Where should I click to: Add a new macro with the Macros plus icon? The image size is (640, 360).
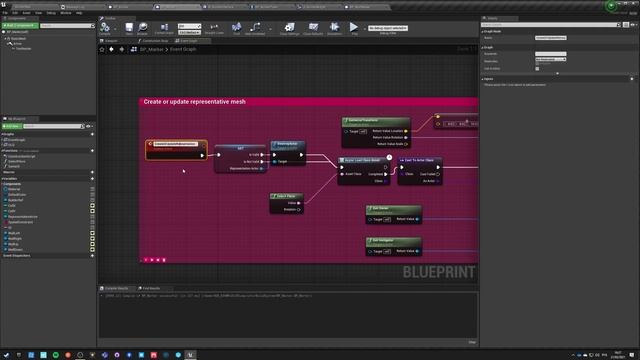tap(92, 172)
